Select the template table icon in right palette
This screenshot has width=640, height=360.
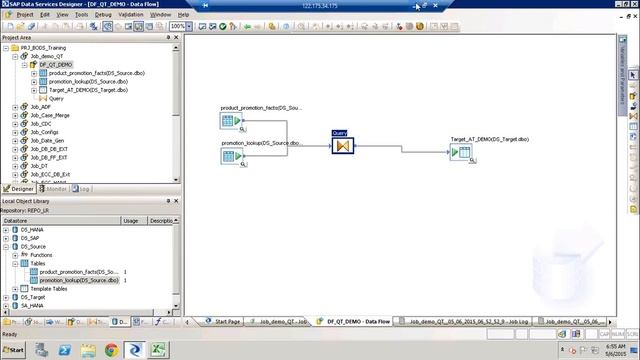pos(633,127)
